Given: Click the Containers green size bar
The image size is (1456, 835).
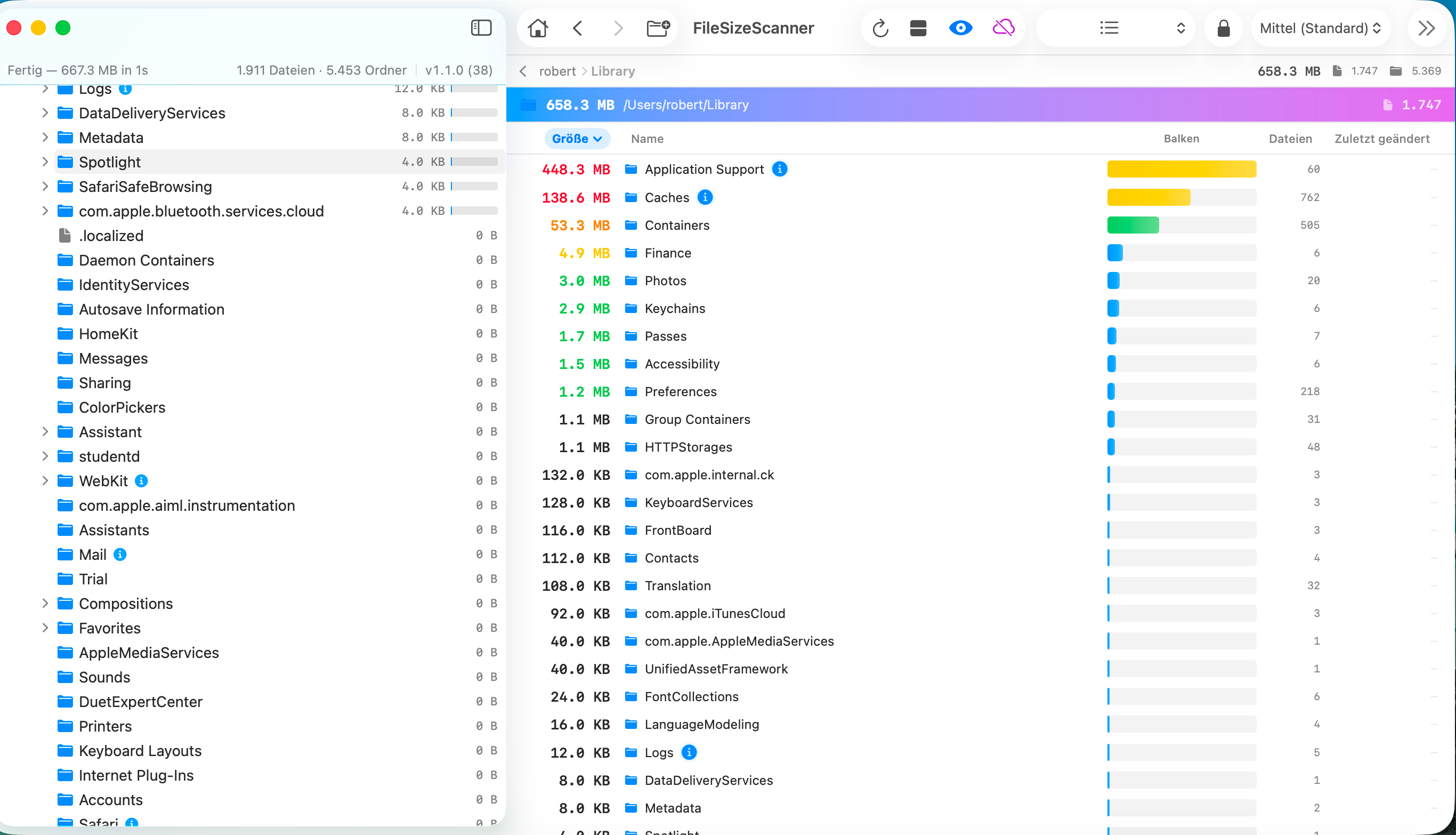Looking at the screenshot, I should 1133,226.
